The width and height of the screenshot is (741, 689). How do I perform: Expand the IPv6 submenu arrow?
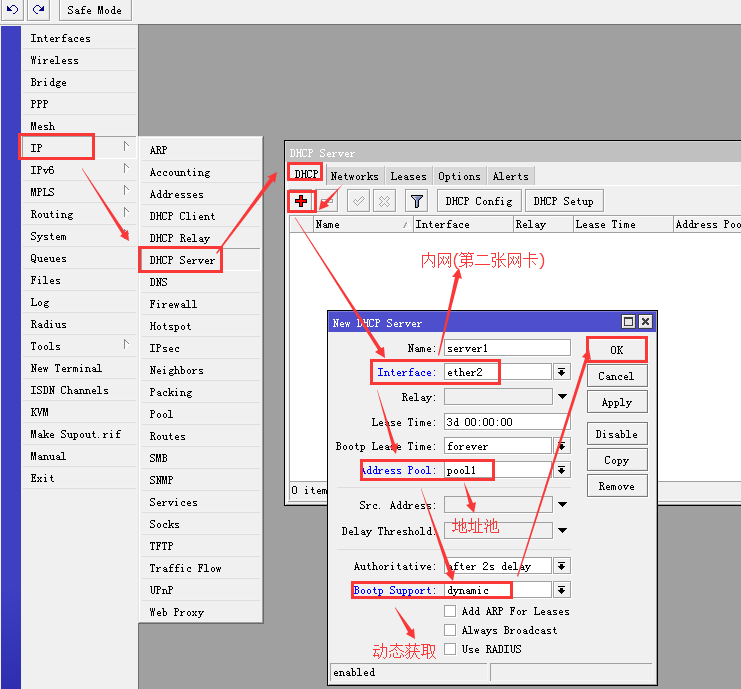tap(126, 168)
